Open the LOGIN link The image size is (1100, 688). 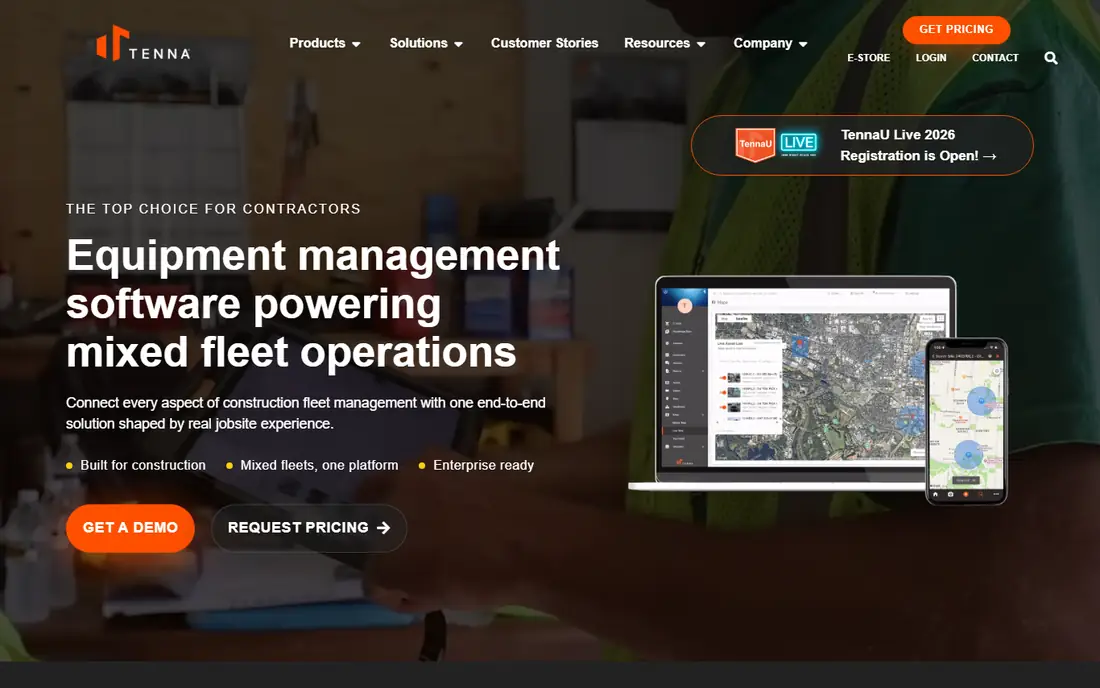coord(931,58)
